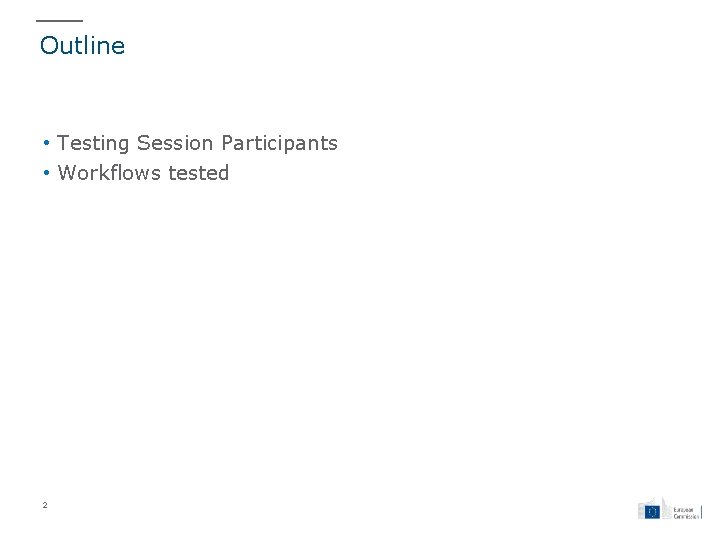Viewport: 720px width, 540px height.
Task: Select the "Outline" slide title
Action: tap(82, 46)
